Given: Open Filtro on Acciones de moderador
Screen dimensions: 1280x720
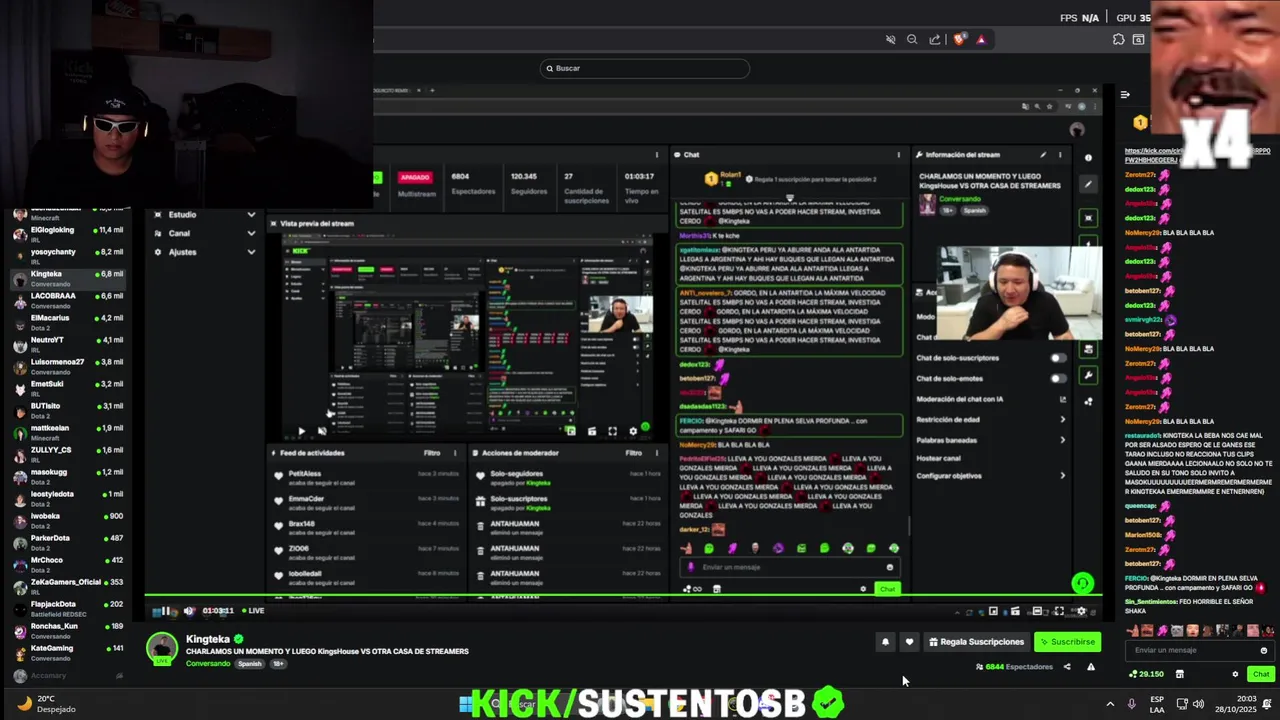Looking at the screenshot, I should (634, 453).
